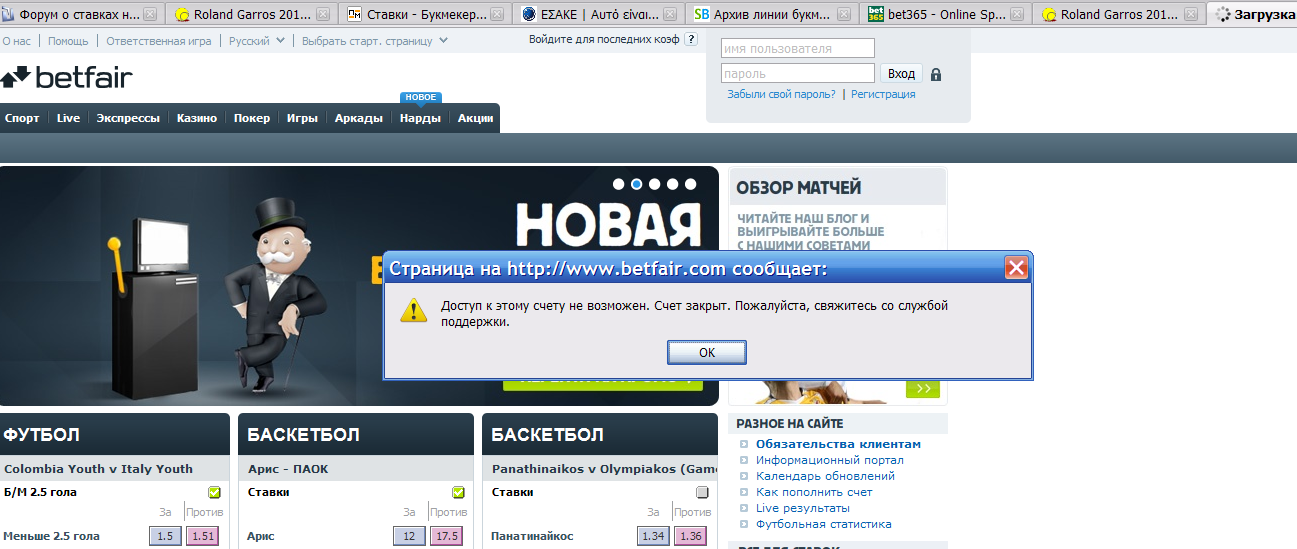
Task: Toggle the Ставки checkbox under Арис - ПАОК
Action: 458,492
